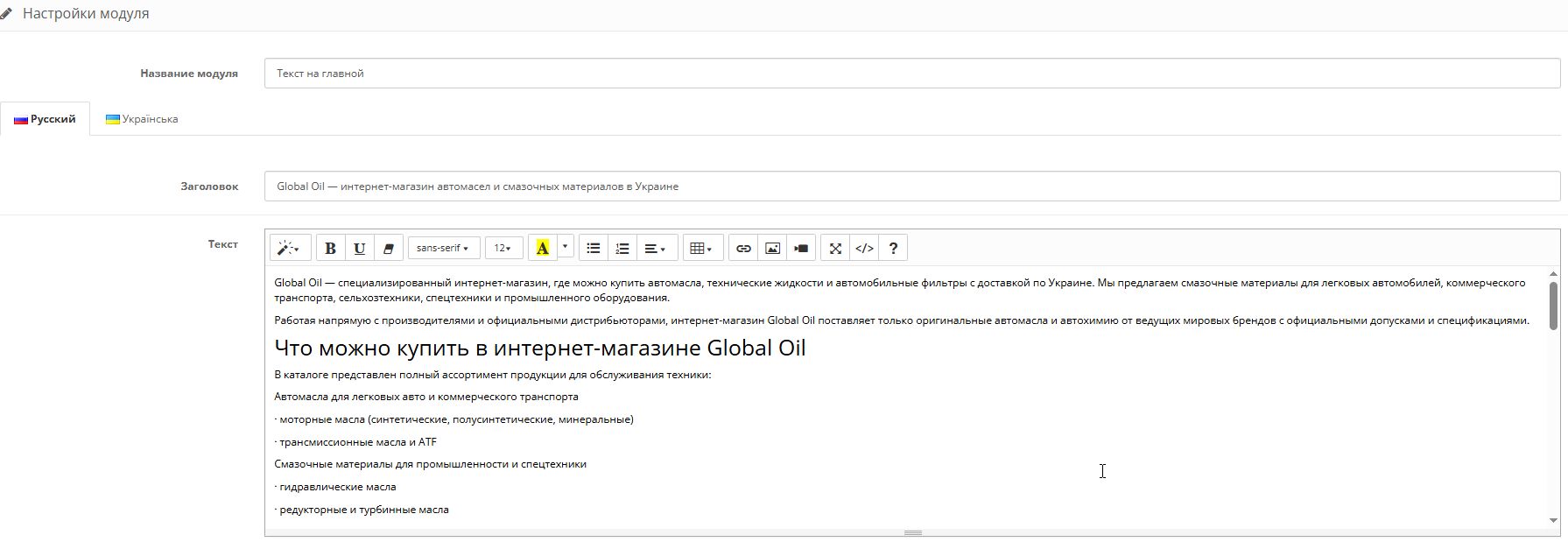The height and width of the screenshot is (556, 1568).
Task: Insert an unordered bullet list
Action: [x=594, y=248]
